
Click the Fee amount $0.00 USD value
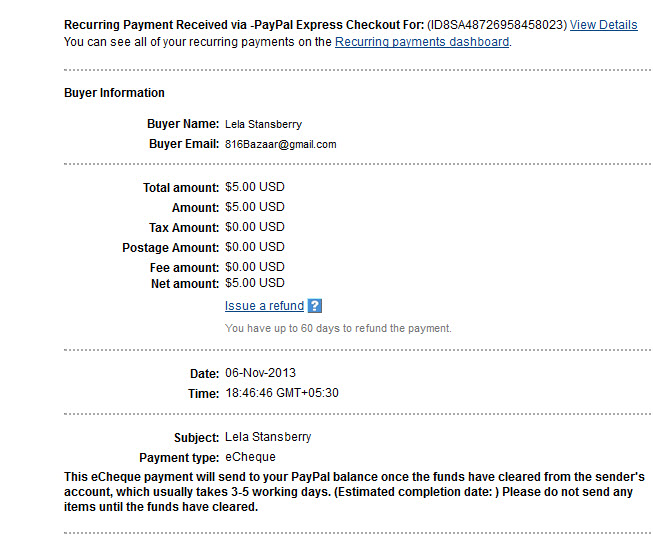click(255, 267)
